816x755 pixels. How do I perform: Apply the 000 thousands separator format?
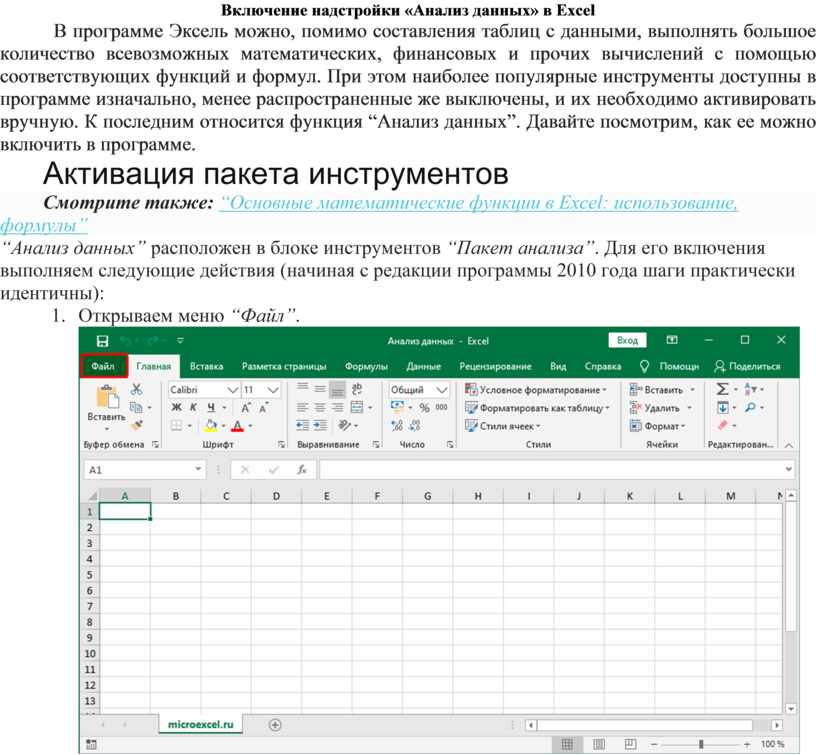click(441, 407)
